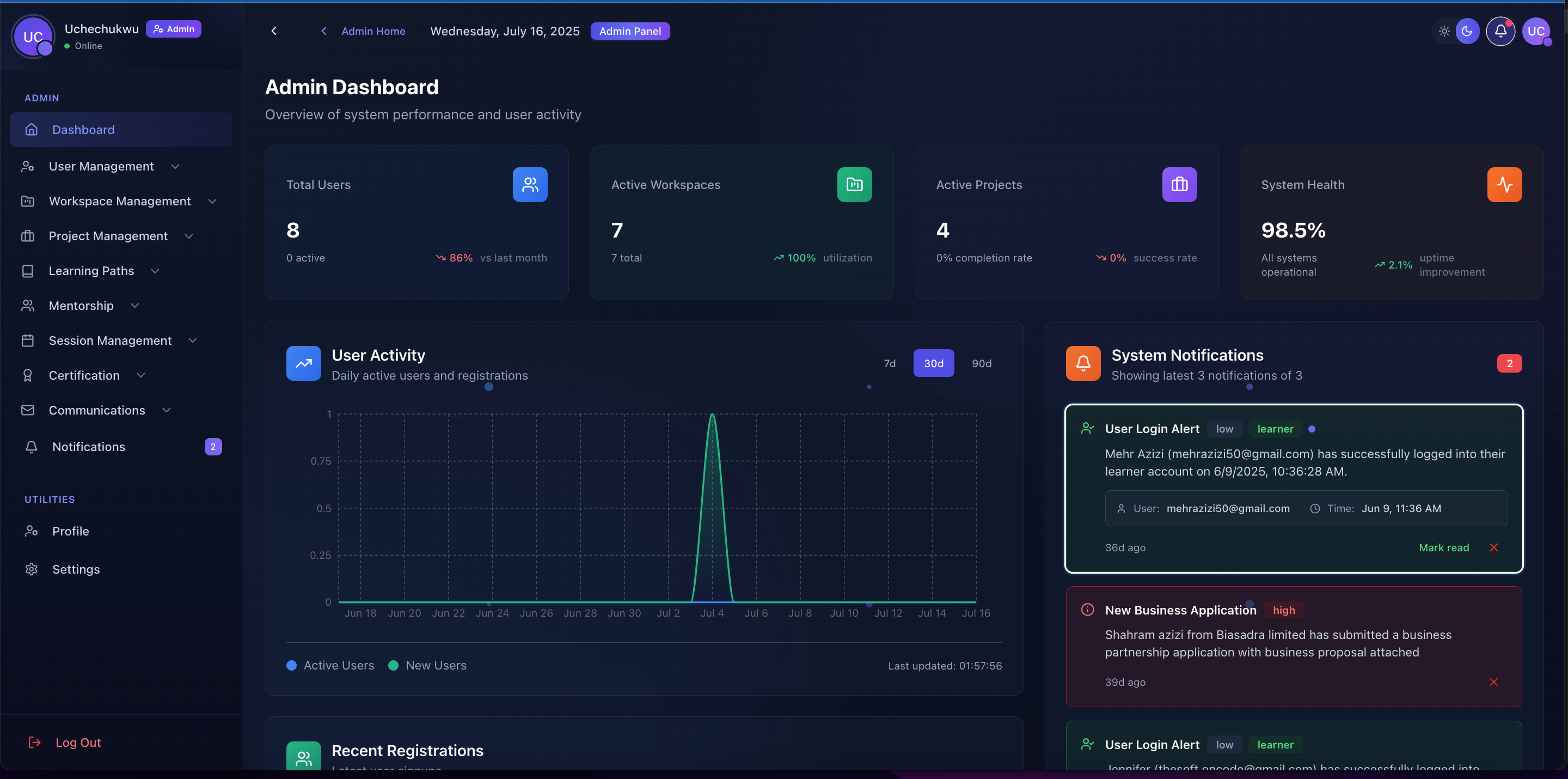Switch chart to 90d range
Image resolution: width=1568 pixels, height=779 pixels.
981,363
